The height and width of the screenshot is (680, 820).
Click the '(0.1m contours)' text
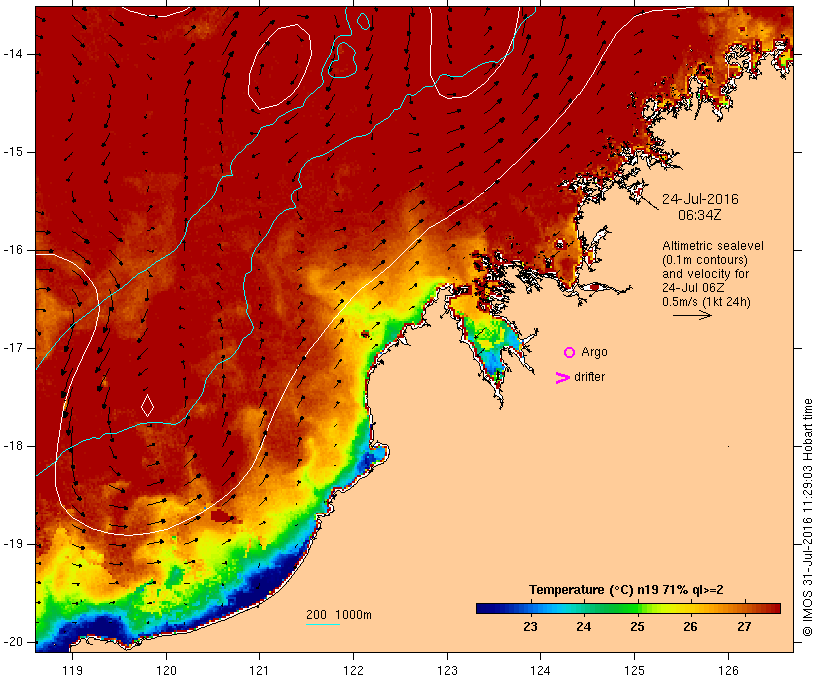pyautogui.click(x=705, y=260)
